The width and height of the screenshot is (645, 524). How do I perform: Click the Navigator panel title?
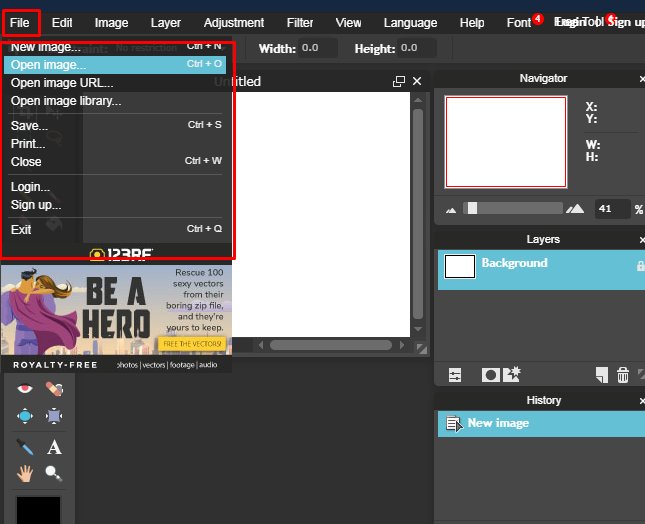543,78
